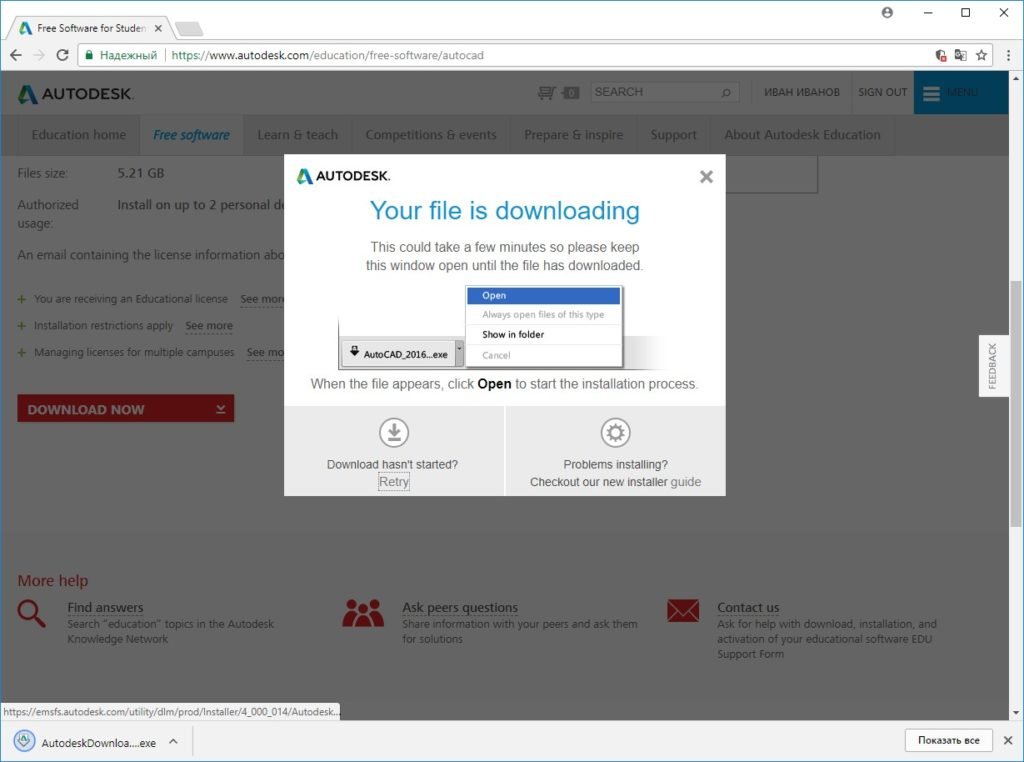Open downloaded AutodeskDownloa....exe file
This screenshot has height=762, width=1024.
tap(86, 742)
